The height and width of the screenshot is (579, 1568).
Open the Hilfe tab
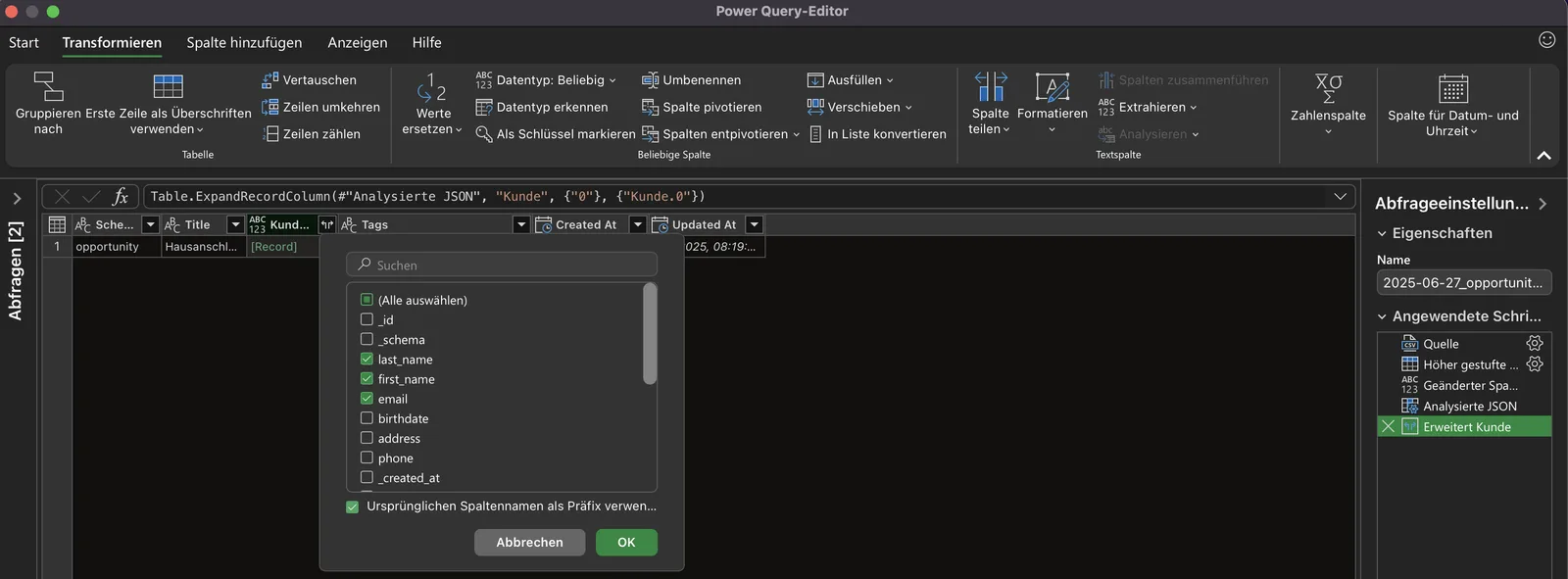(x=426, y=42)
